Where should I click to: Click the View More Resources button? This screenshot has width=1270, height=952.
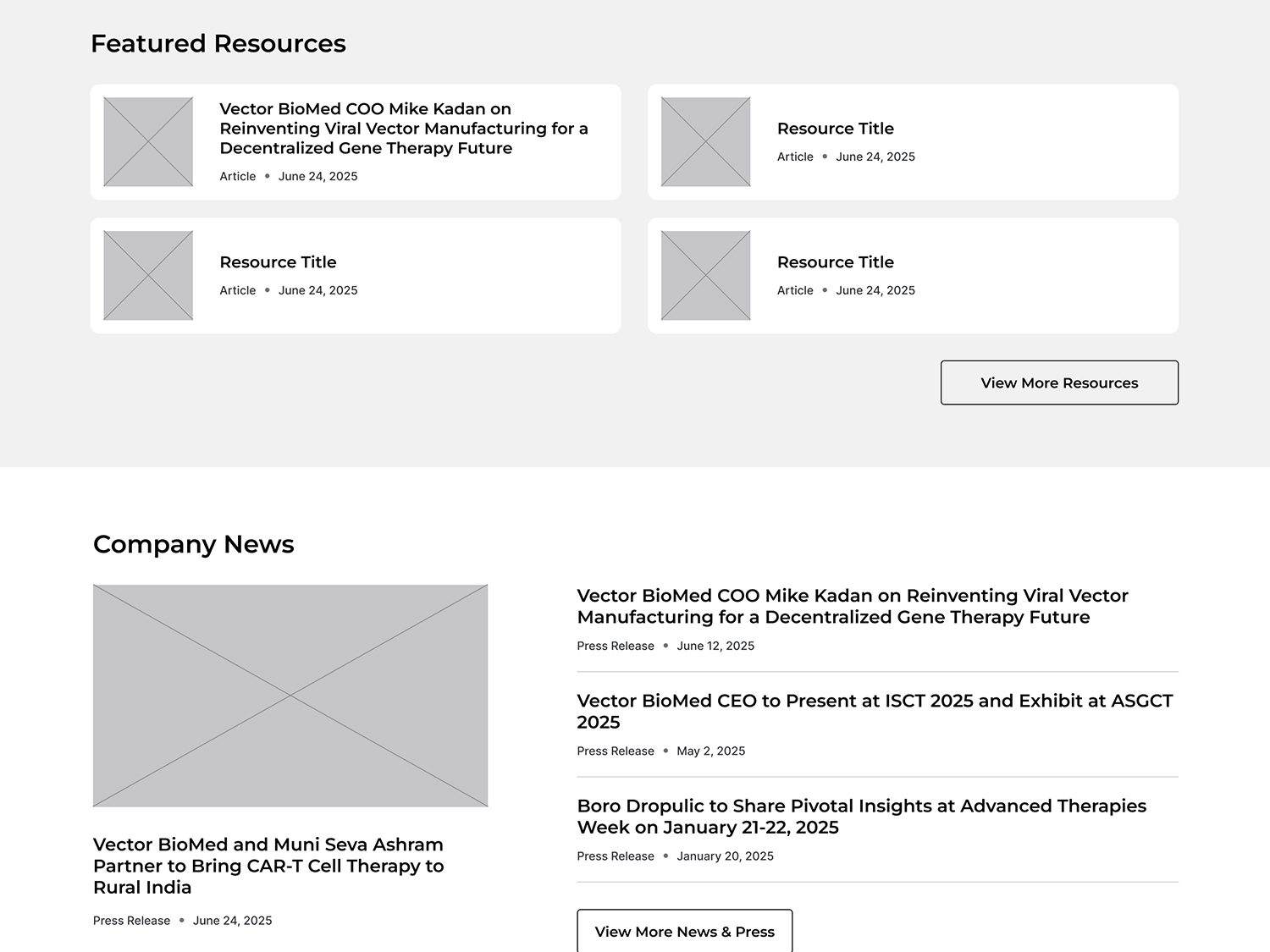coord(1058,382)
